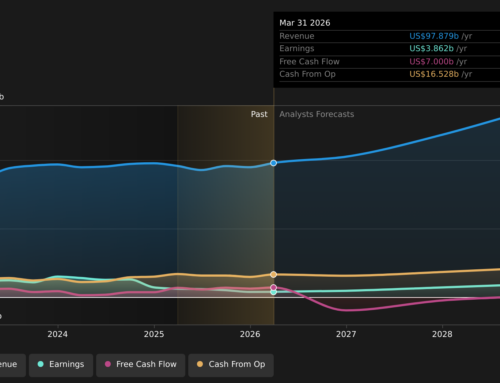Click the Revenue row label in tooltip
Viewport: 500px width, 383px height.
coord(297,36)
